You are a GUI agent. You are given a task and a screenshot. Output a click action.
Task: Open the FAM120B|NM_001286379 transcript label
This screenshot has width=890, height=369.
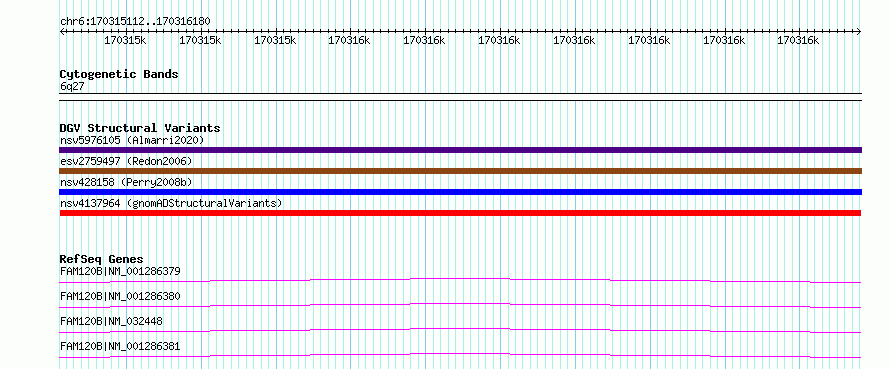(120, 271)
